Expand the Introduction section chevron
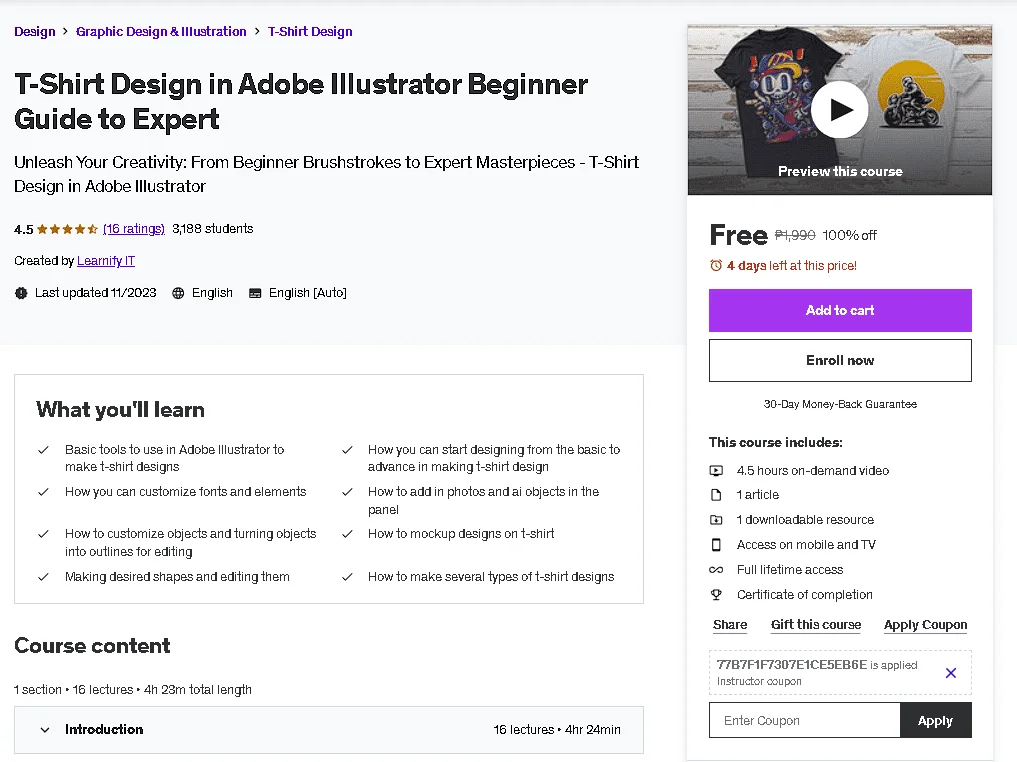The width and height of the screenshot is (1017, 762). (x=45, y=730)
